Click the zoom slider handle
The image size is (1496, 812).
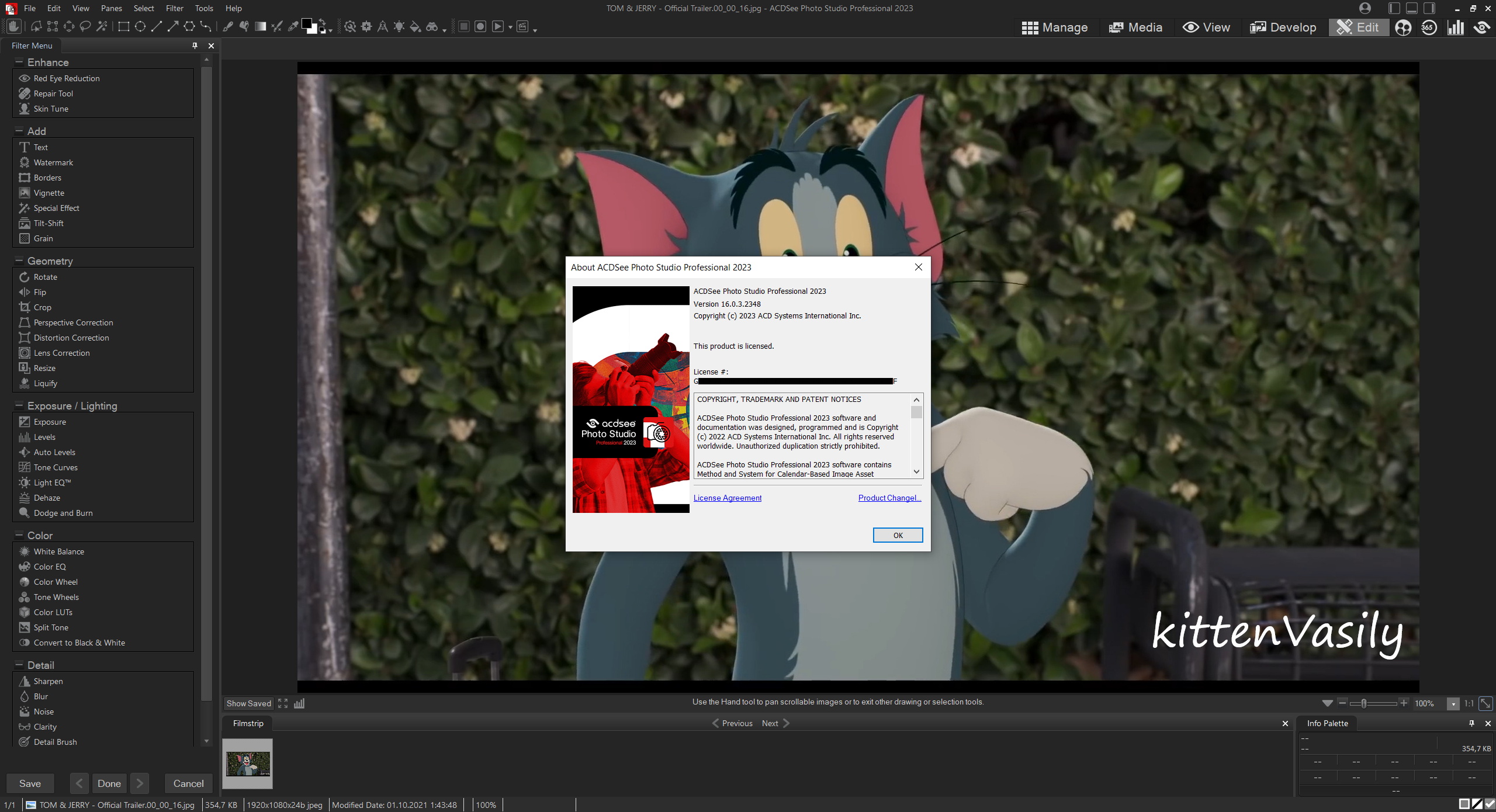1364,703
